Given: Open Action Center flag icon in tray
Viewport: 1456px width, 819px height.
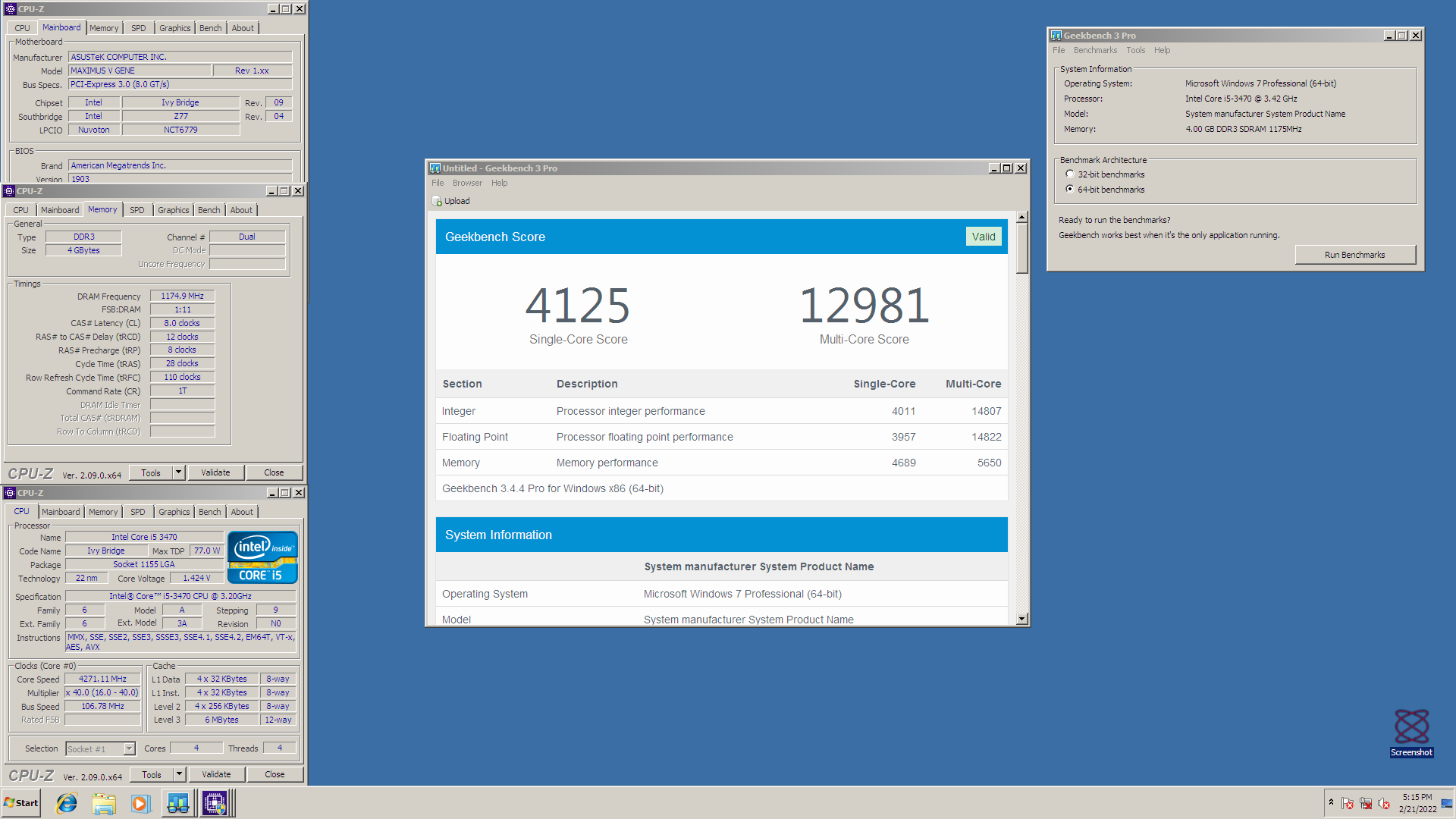Looking at the screenshot, I should [x=1348, y=804].
